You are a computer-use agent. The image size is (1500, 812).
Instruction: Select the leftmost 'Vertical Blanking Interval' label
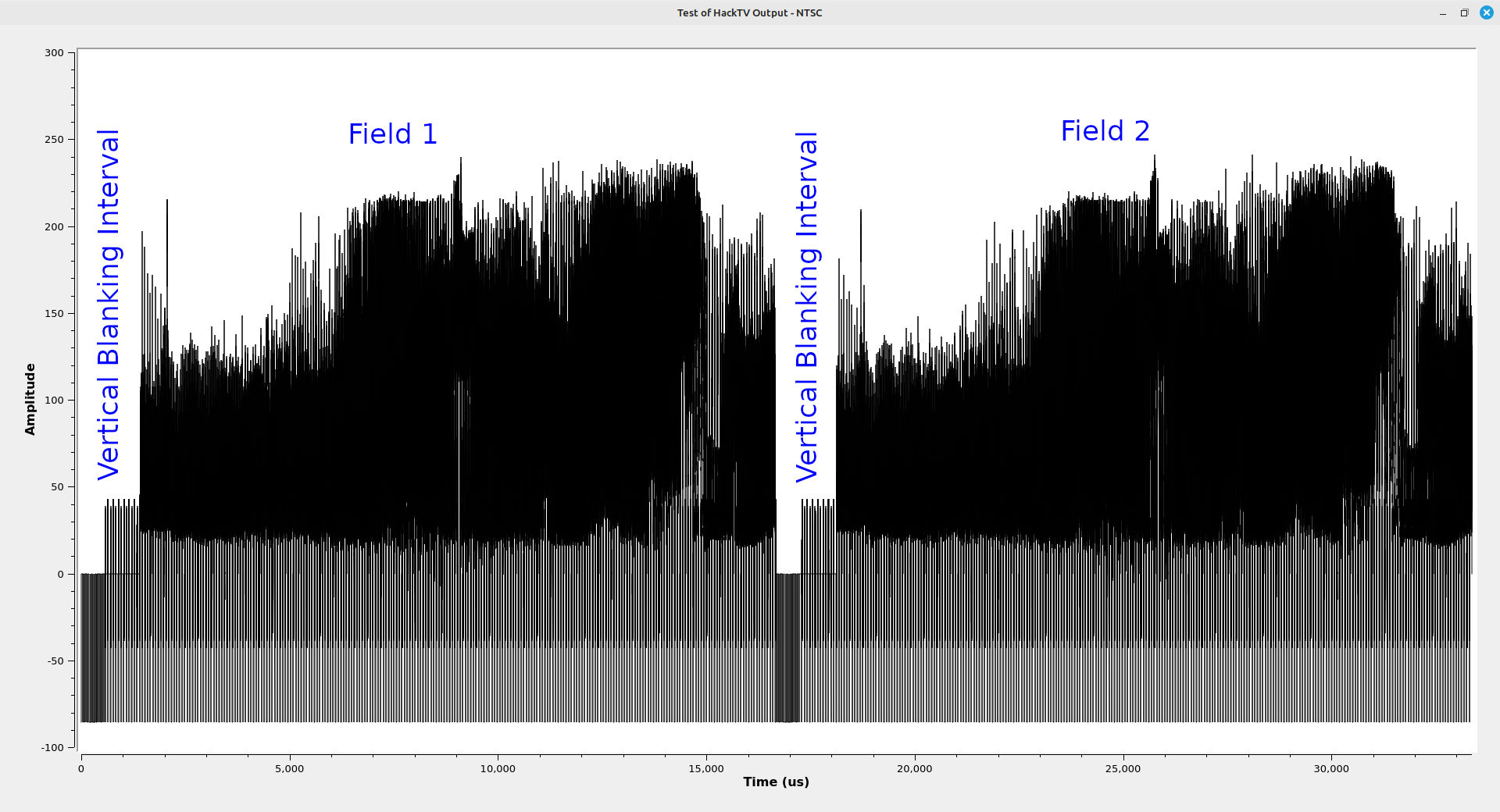[109, 304]
